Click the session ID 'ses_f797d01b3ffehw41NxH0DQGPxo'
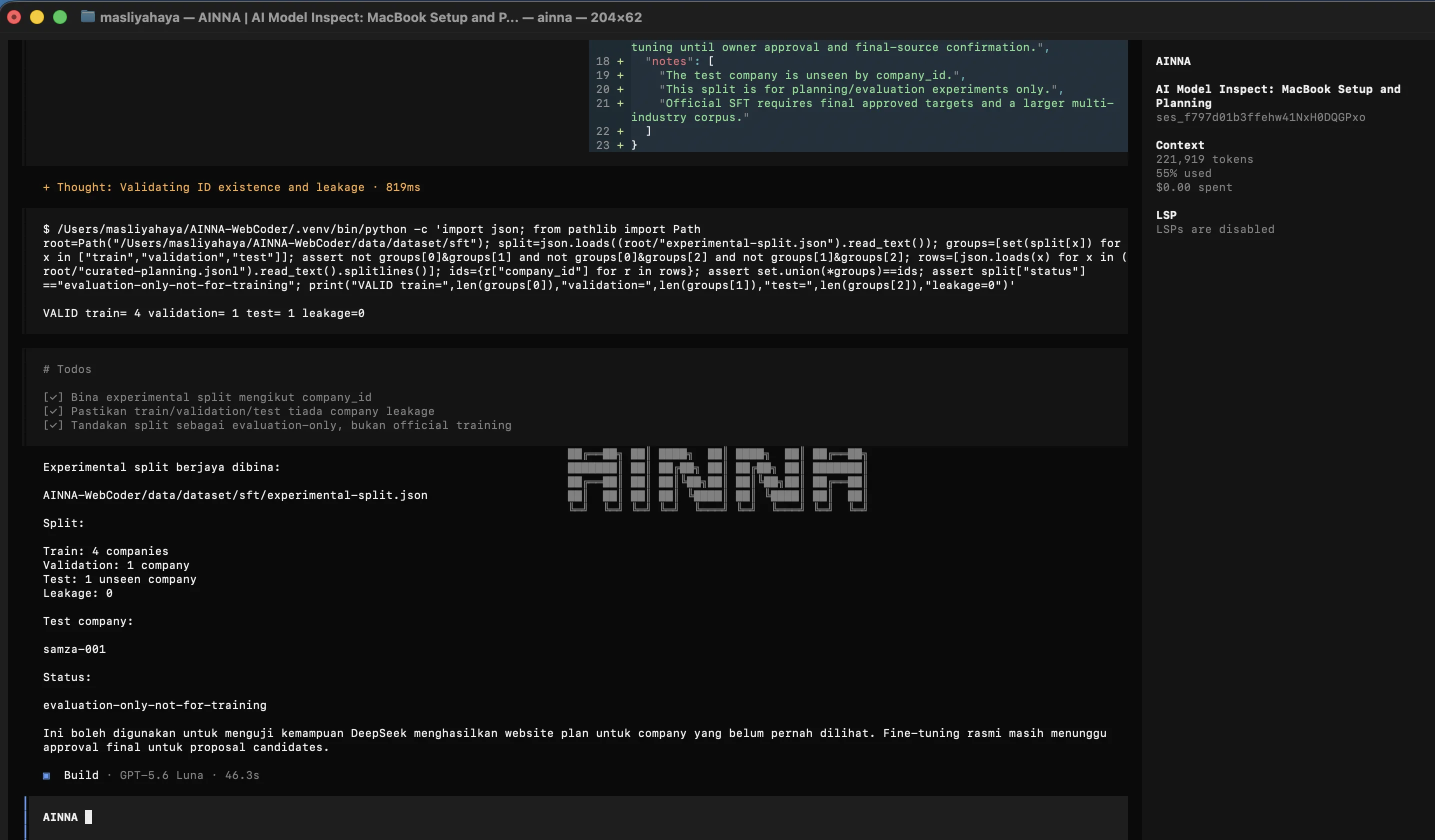Viewport: 1435px width, 840px height. click(1260, 117)
